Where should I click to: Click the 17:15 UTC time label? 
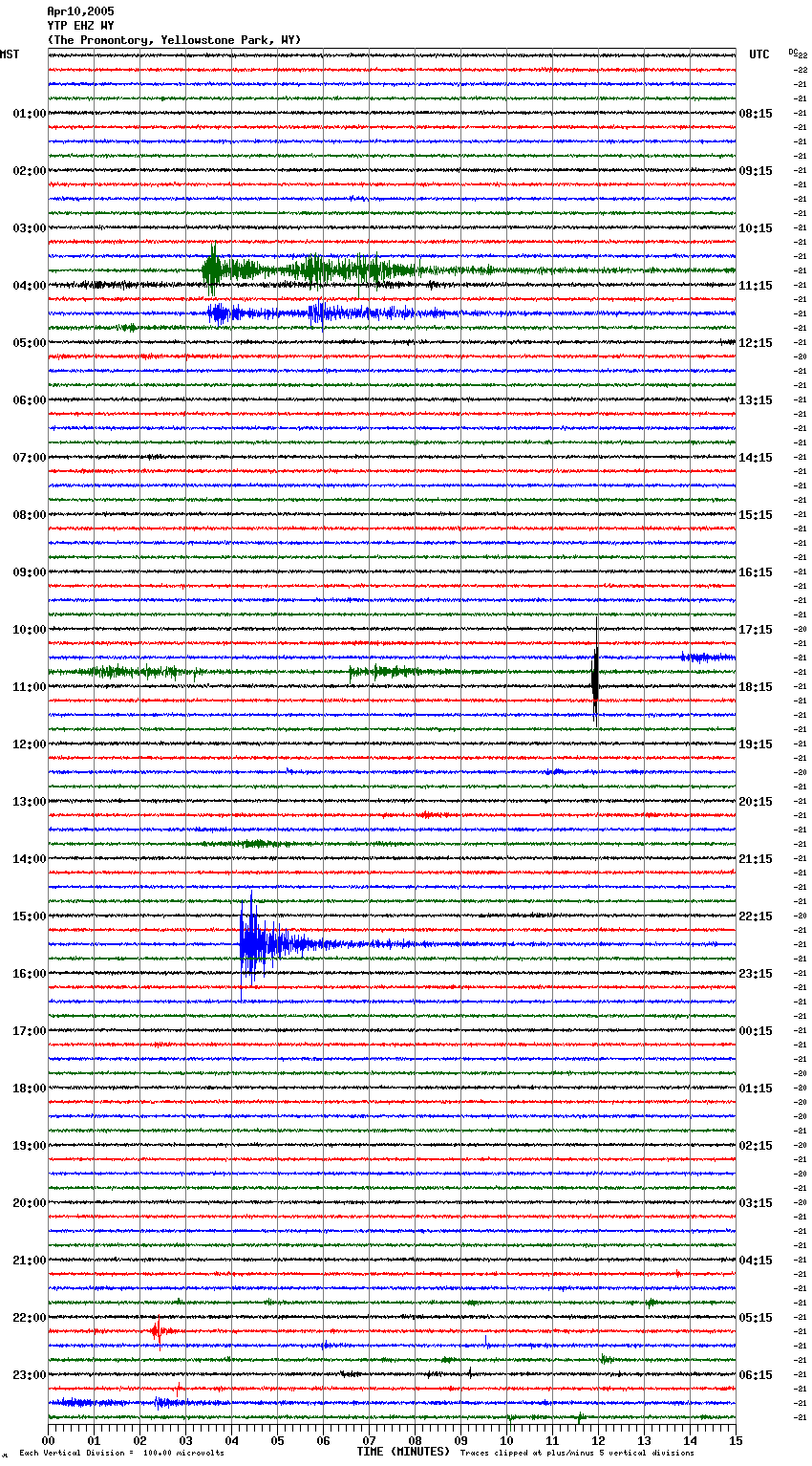pos(756,630)
